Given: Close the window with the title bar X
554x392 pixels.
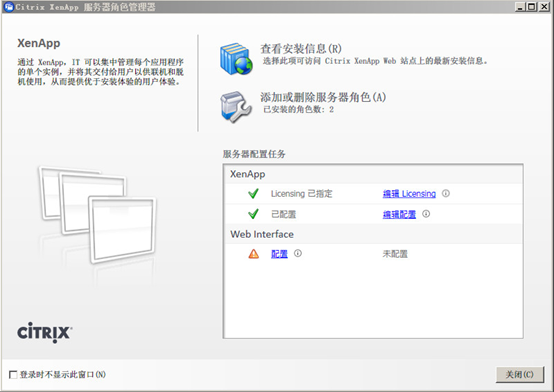Looking at the screenshot, I should tap(544, 7).
